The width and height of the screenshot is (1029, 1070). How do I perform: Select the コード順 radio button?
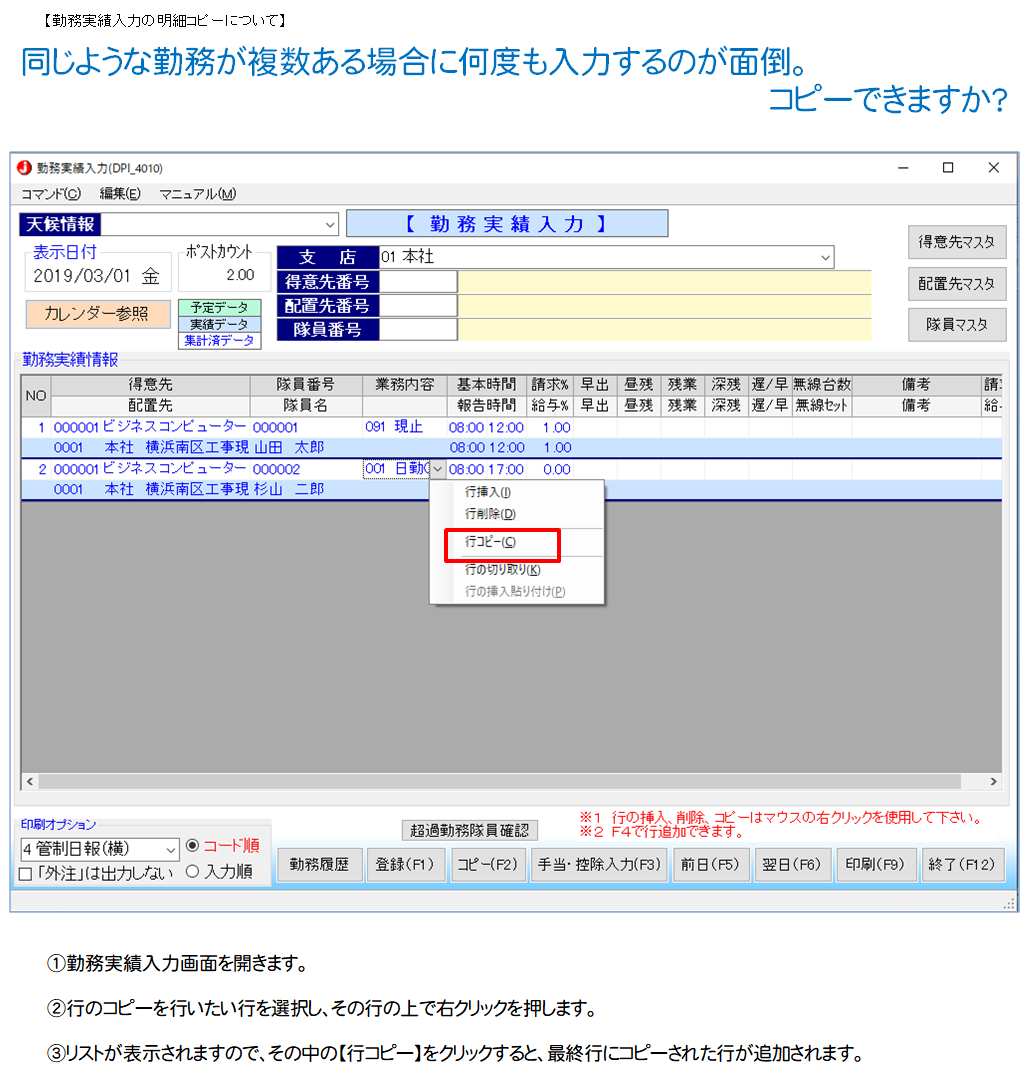(x=194, y=846)
